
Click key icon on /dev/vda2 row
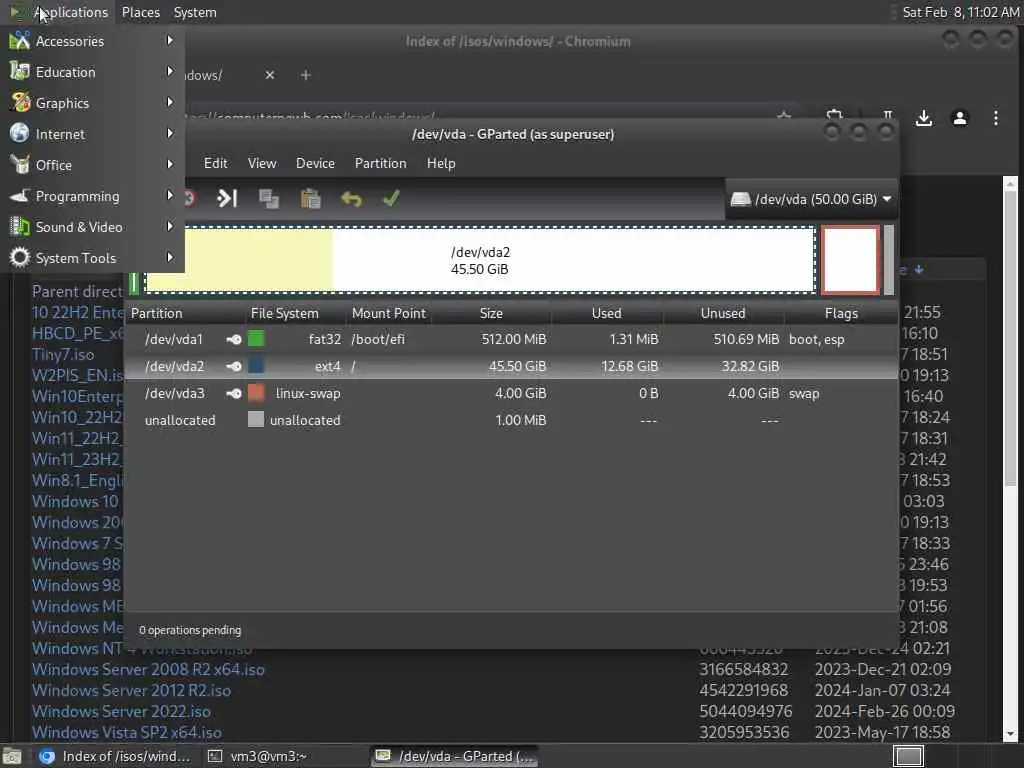pyautogui.click(x=234, y=366)
